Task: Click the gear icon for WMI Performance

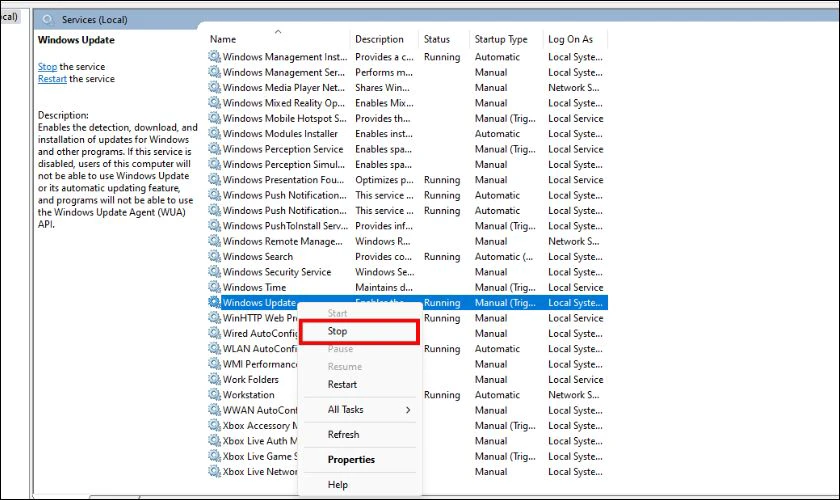Action: coord(214,364)
